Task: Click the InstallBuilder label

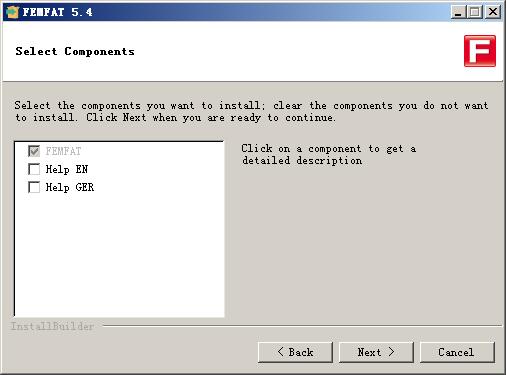Action: [52, 326]
